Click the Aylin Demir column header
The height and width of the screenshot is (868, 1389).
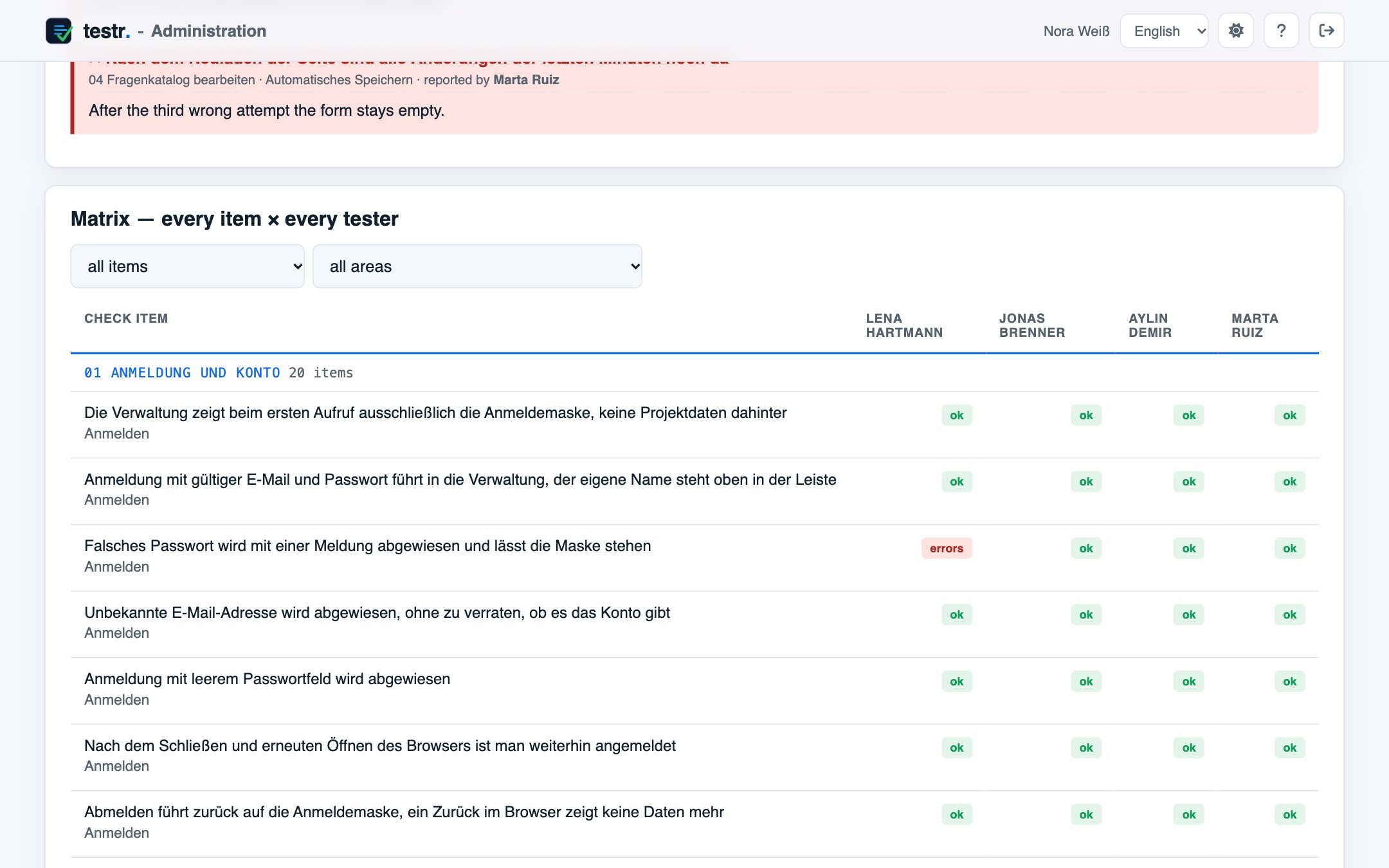coord(1150,325)
